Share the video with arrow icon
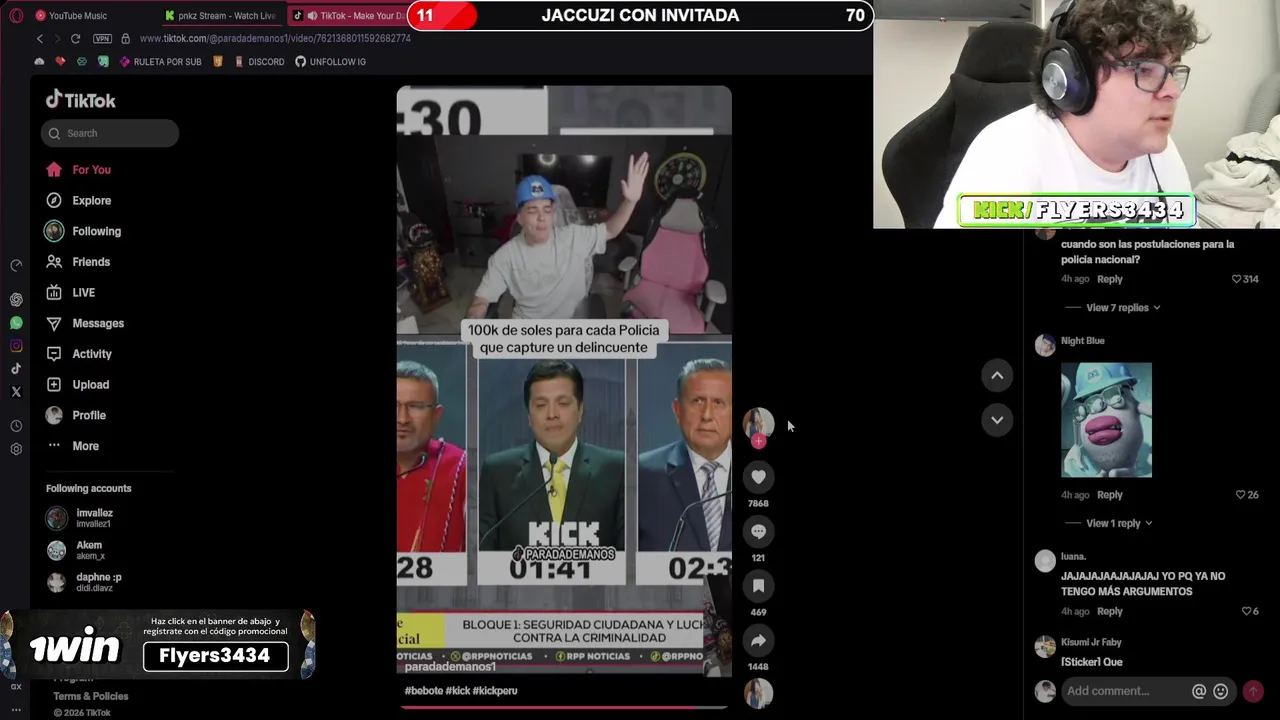The image size is (1280, 720). (x=758, y=640)
